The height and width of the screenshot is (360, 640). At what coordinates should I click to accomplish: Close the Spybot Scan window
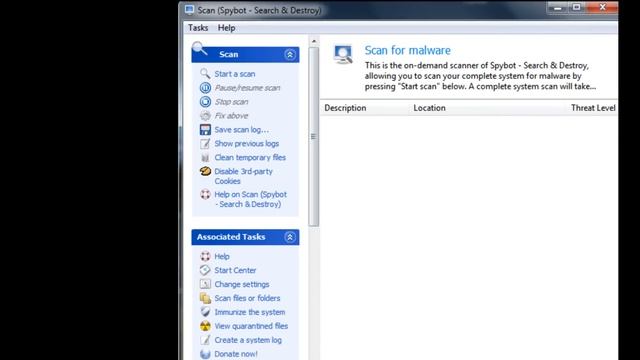[602, 7]
